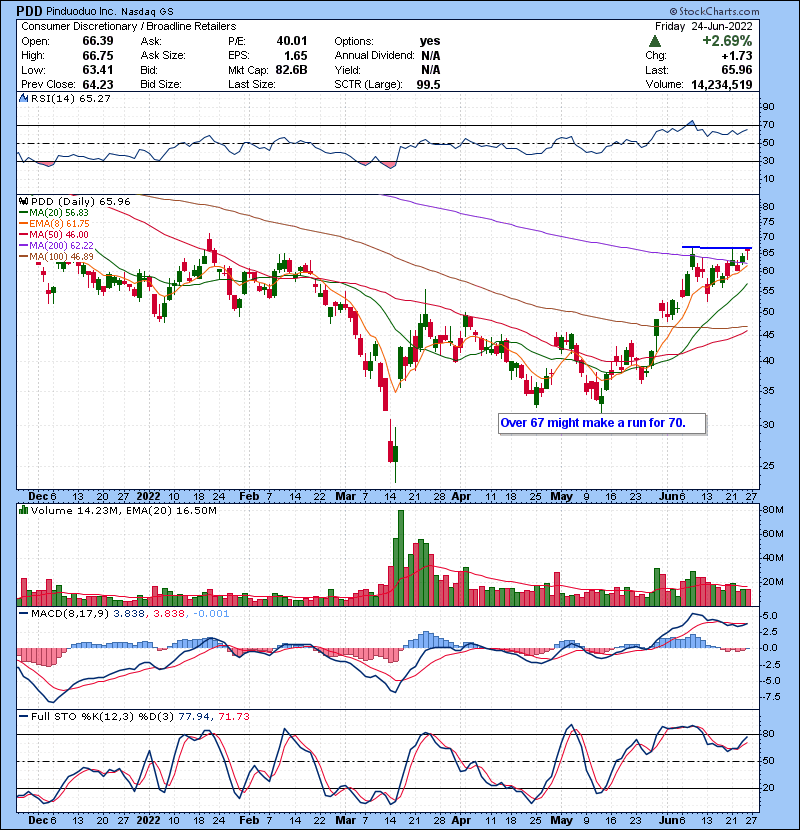Screen dimensions: 800x830
Task: Select the SCTR (Large) value 99.5
Action: pyautogui.click(x=428, y=84)
